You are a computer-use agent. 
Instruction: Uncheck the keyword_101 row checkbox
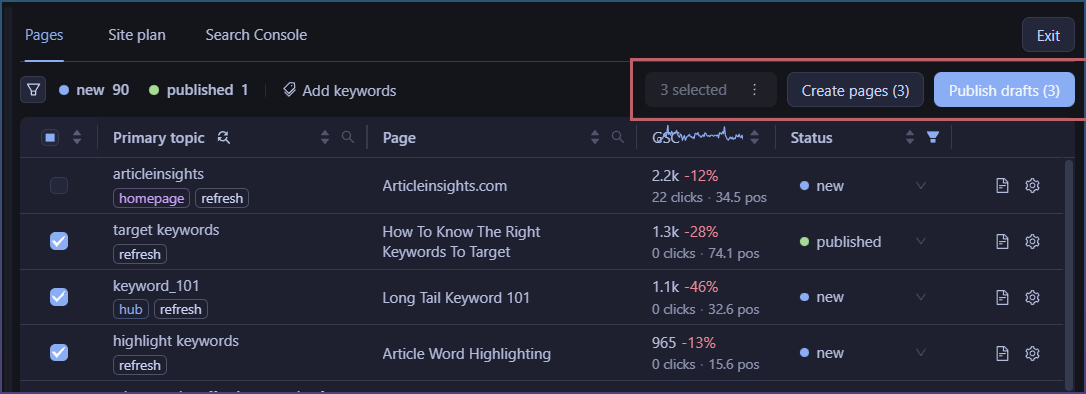[59, 297]
